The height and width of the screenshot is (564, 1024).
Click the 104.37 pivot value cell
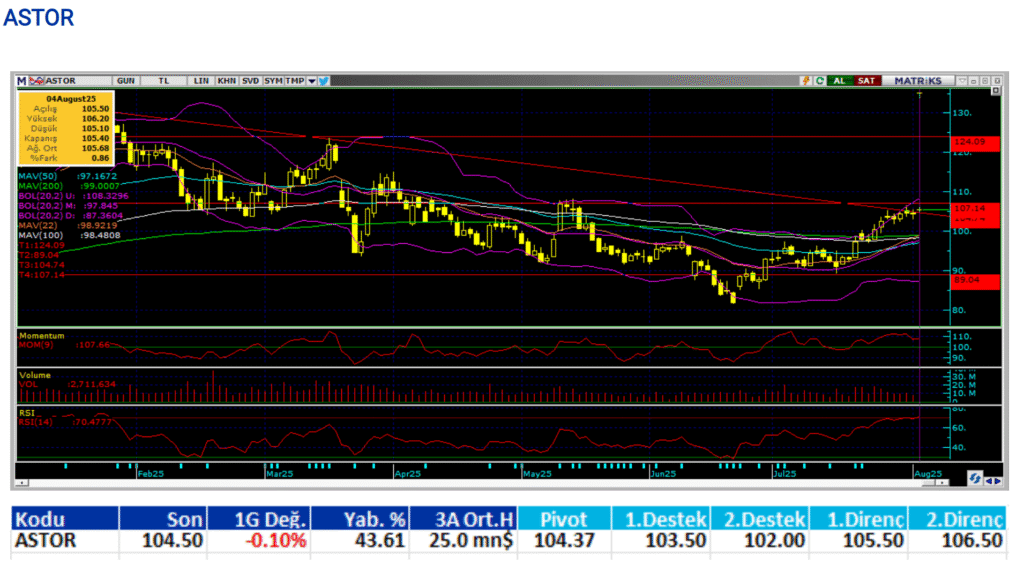(x=564, y=541)
